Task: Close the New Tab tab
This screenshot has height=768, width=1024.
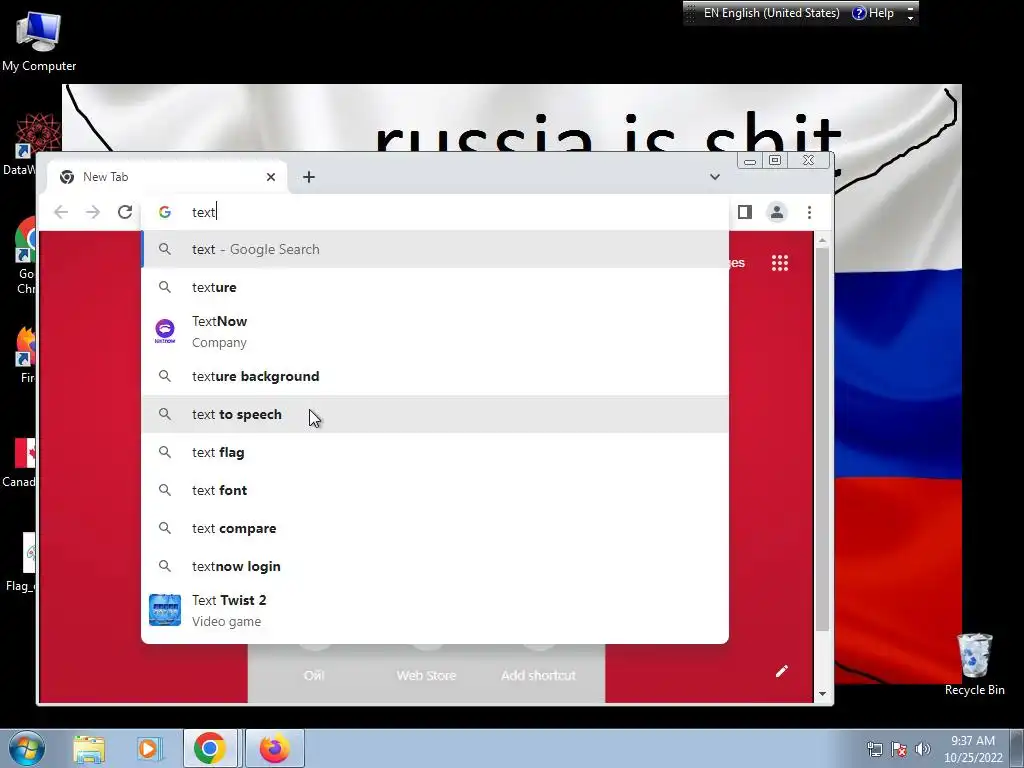Action: (x=271, y=177)
